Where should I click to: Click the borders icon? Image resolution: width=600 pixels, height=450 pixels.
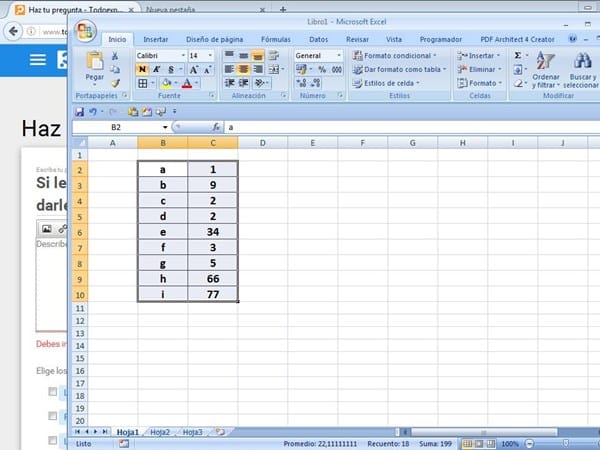click(x=142, y=83)
